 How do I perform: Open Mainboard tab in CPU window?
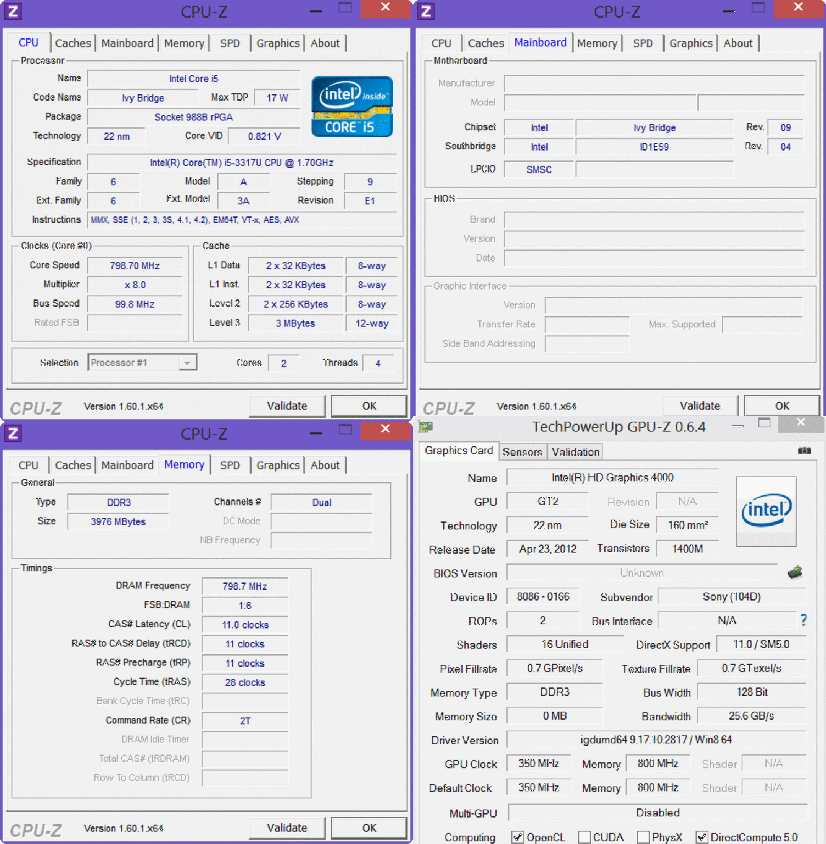(128, 43)
